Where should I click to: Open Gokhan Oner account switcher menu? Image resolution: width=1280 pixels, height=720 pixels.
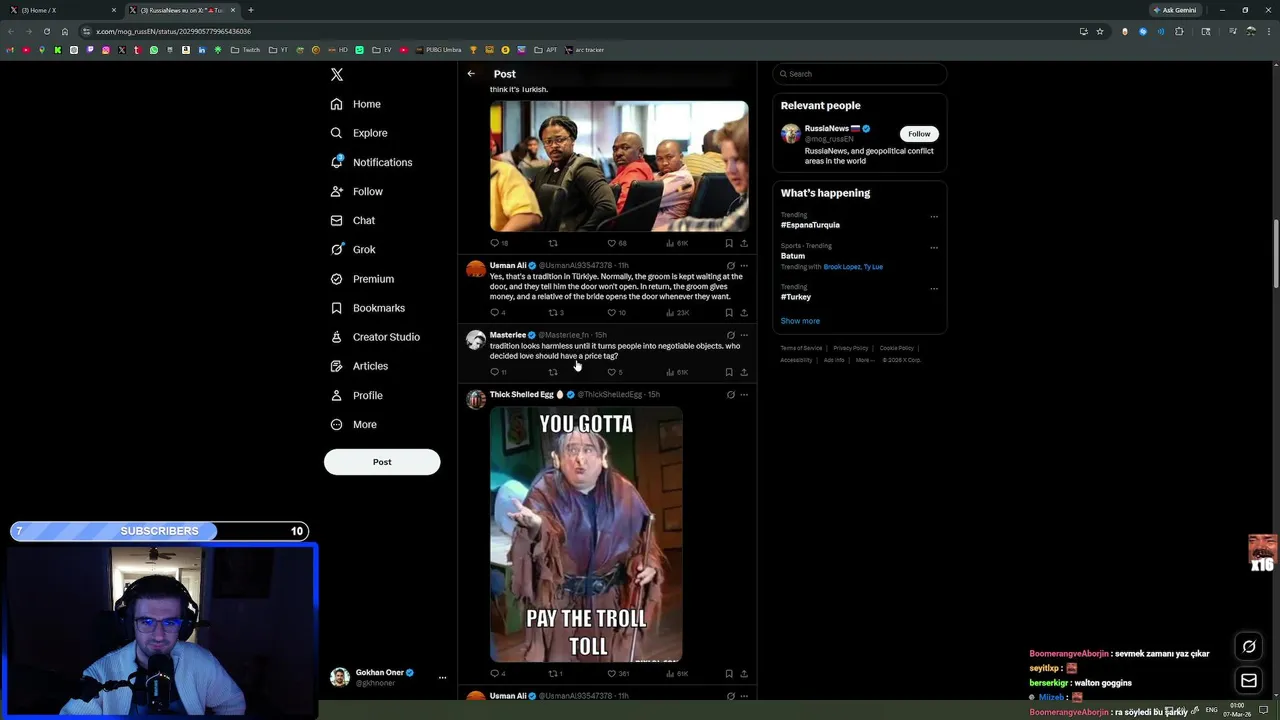[390, 677]
